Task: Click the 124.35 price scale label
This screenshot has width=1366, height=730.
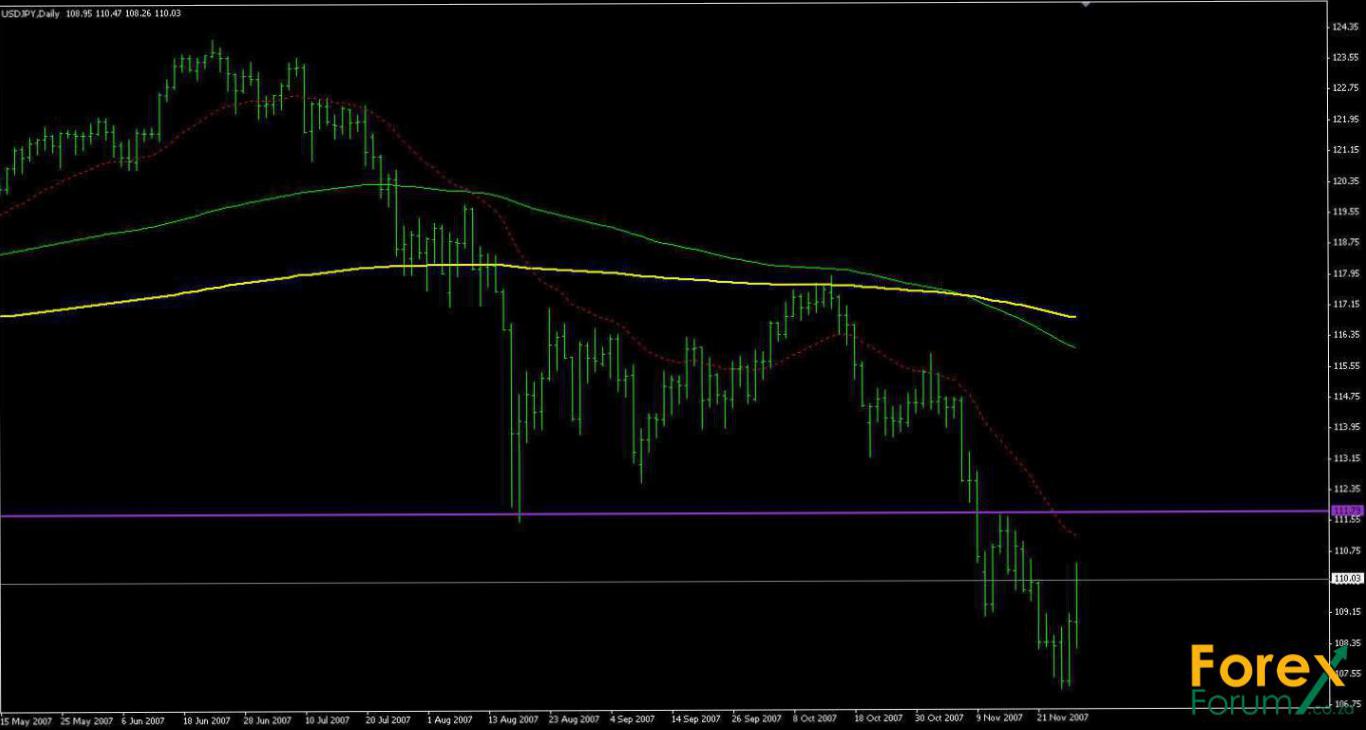Action: (x=1346, y=28)
